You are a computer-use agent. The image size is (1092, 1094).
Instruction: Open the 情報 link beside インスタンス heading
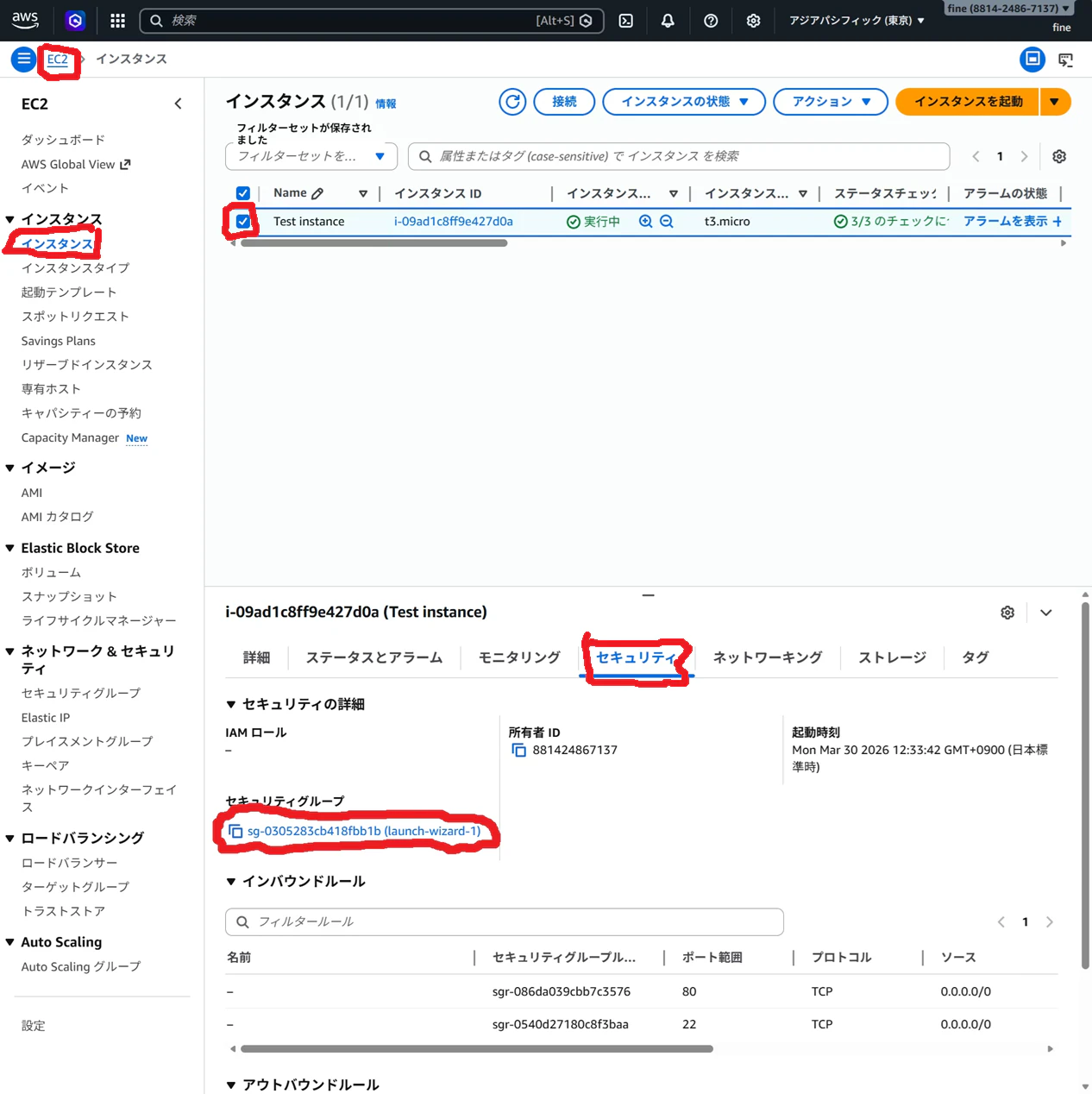386,104
